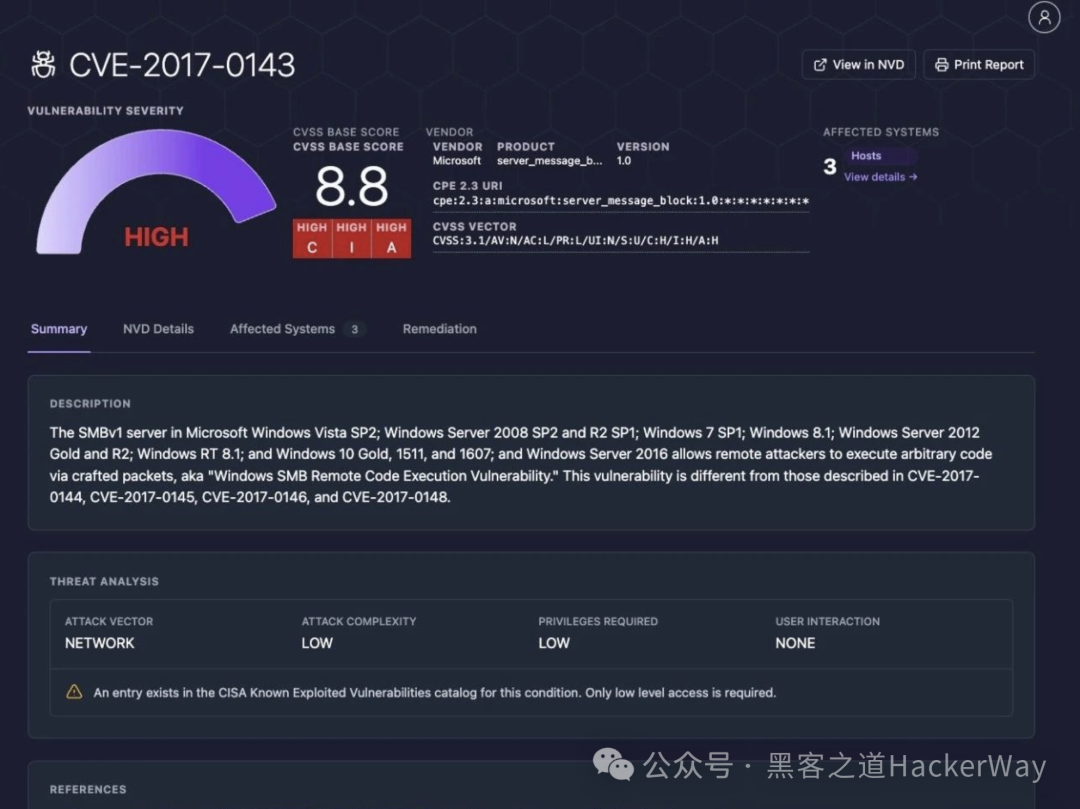Click the CISA Known Exploited Vulnerabilities notice
The image size is (1080, 809).
coord(435,693)
